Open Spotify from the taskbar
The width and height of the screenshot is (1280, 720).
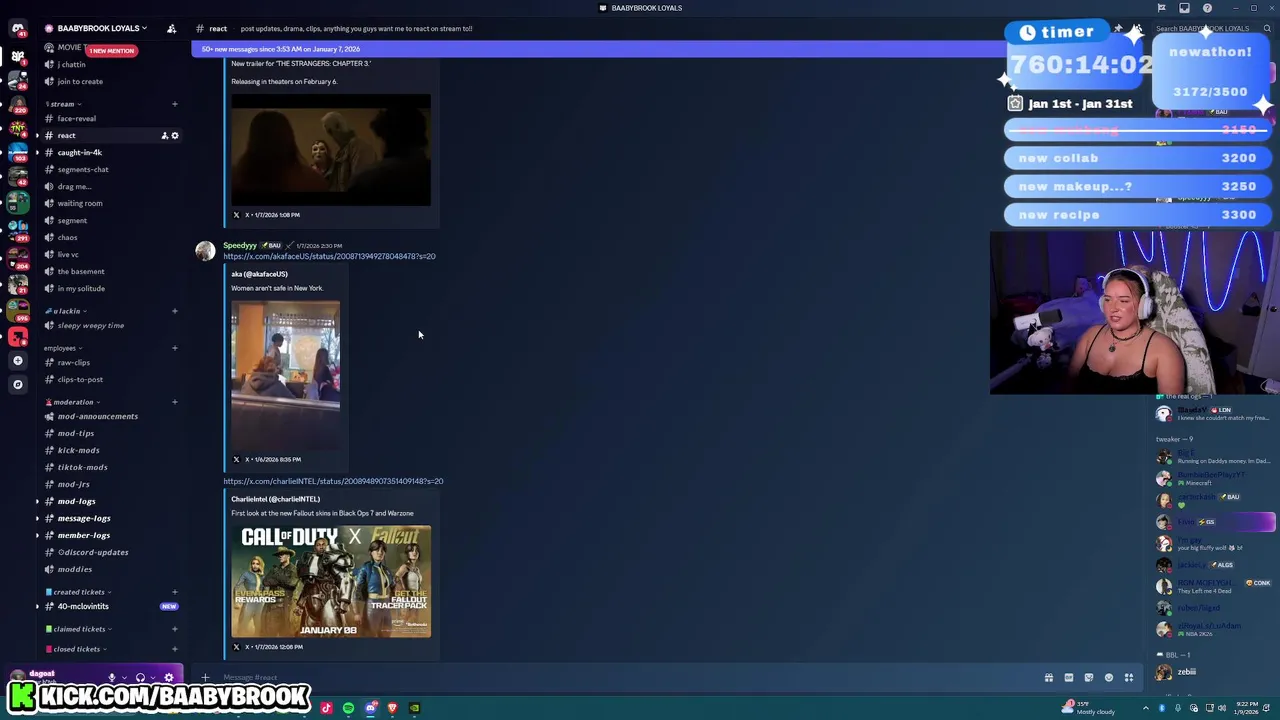pyautogui.click(x=348, y=708)
